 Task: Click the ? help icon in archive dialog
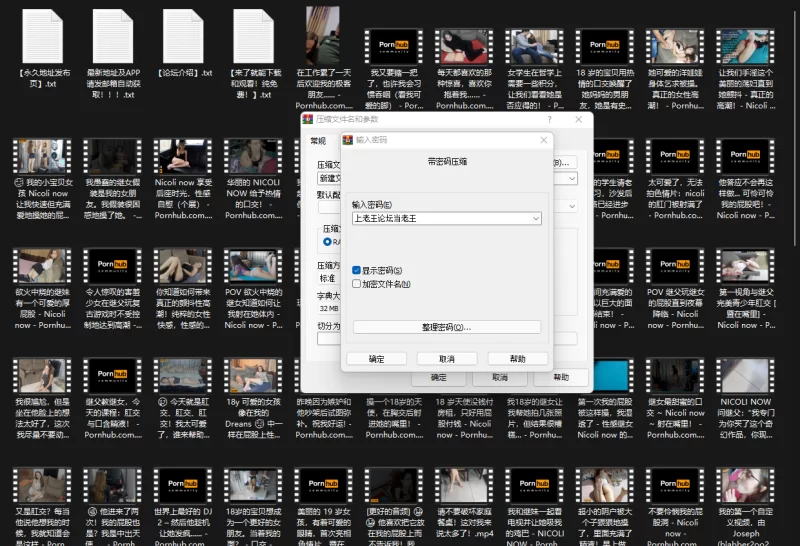[x=550, y=119]
